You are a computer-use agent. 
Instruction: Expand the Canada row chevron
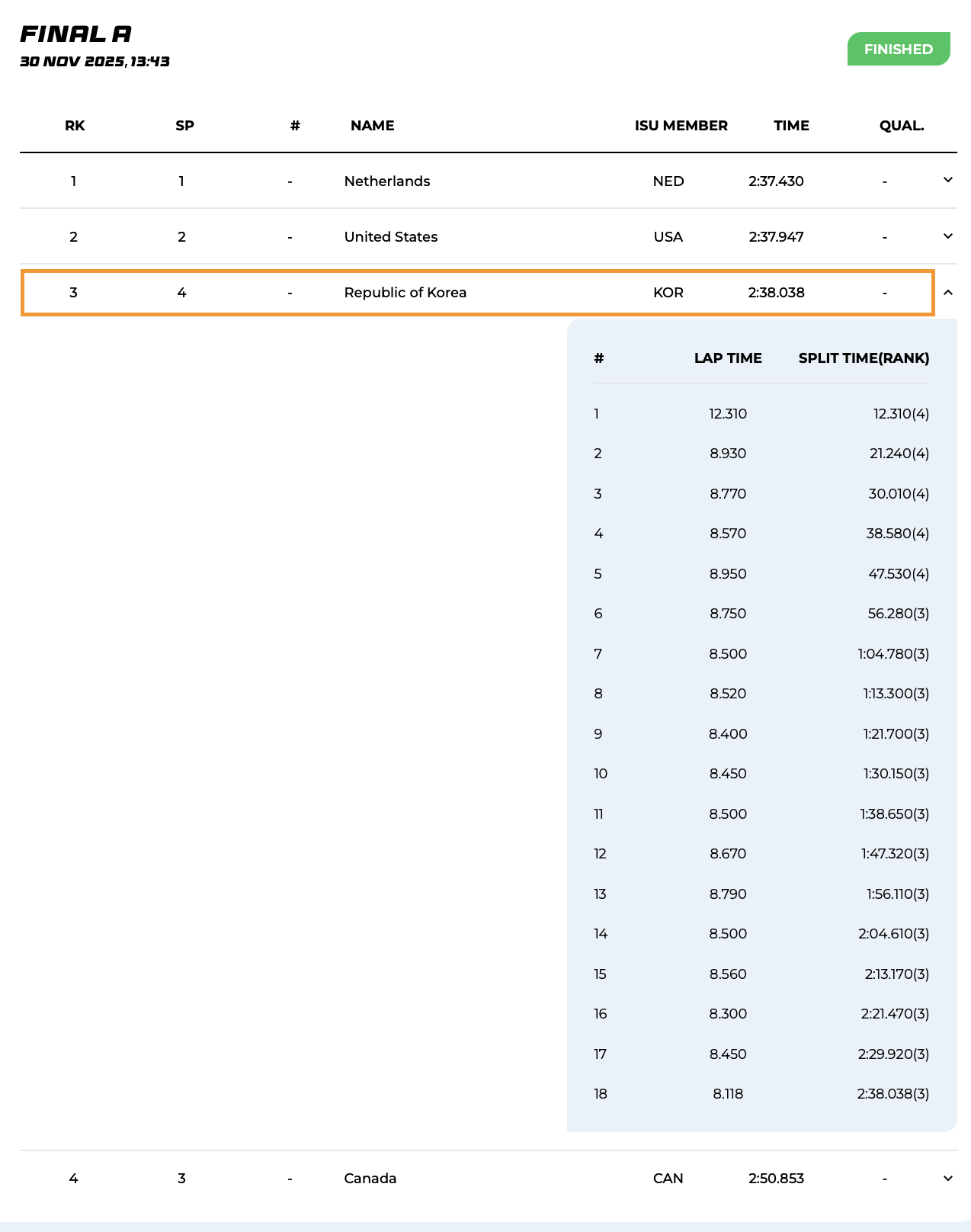click(x=948, y=1178)
